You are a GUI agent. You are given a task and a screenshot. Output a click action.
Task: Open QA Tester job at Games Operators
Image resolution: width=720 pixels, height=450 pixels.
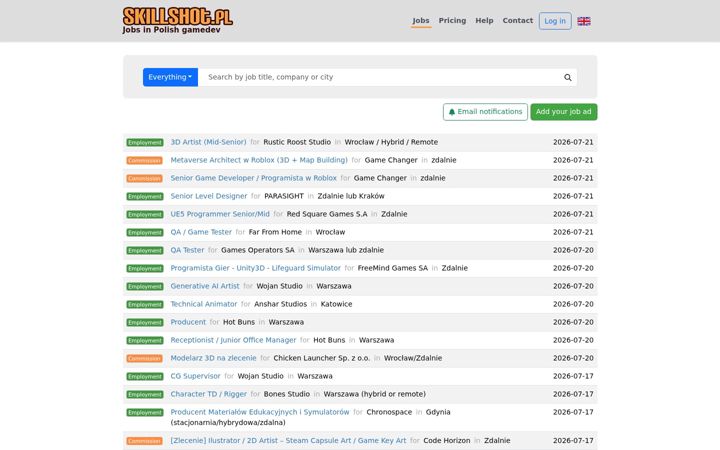[x=187, y=250]
